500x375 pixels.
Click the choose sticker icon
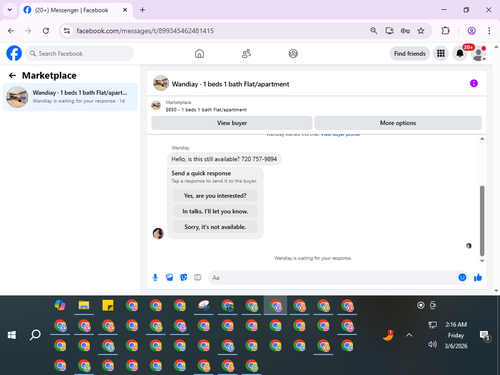pyautogui.click(x=184, y=277)
